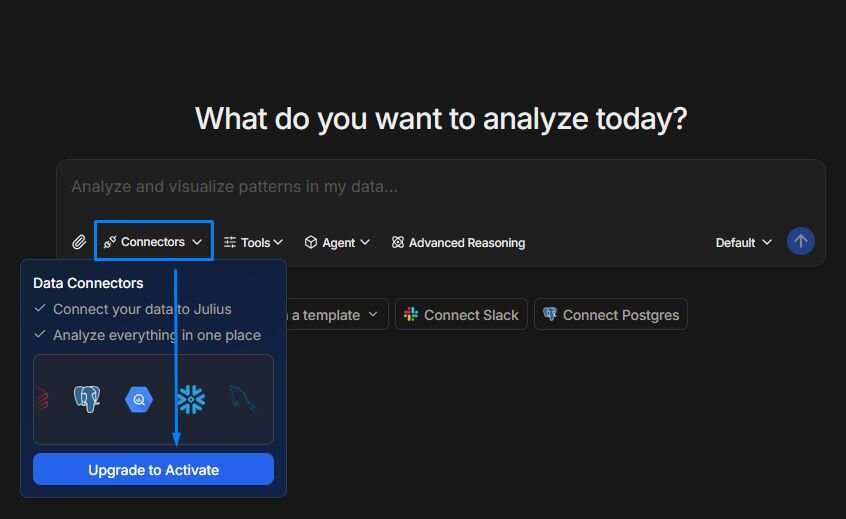
Task: Click the Advanced Reasoning atom icon
Action: tap(398, 242)
